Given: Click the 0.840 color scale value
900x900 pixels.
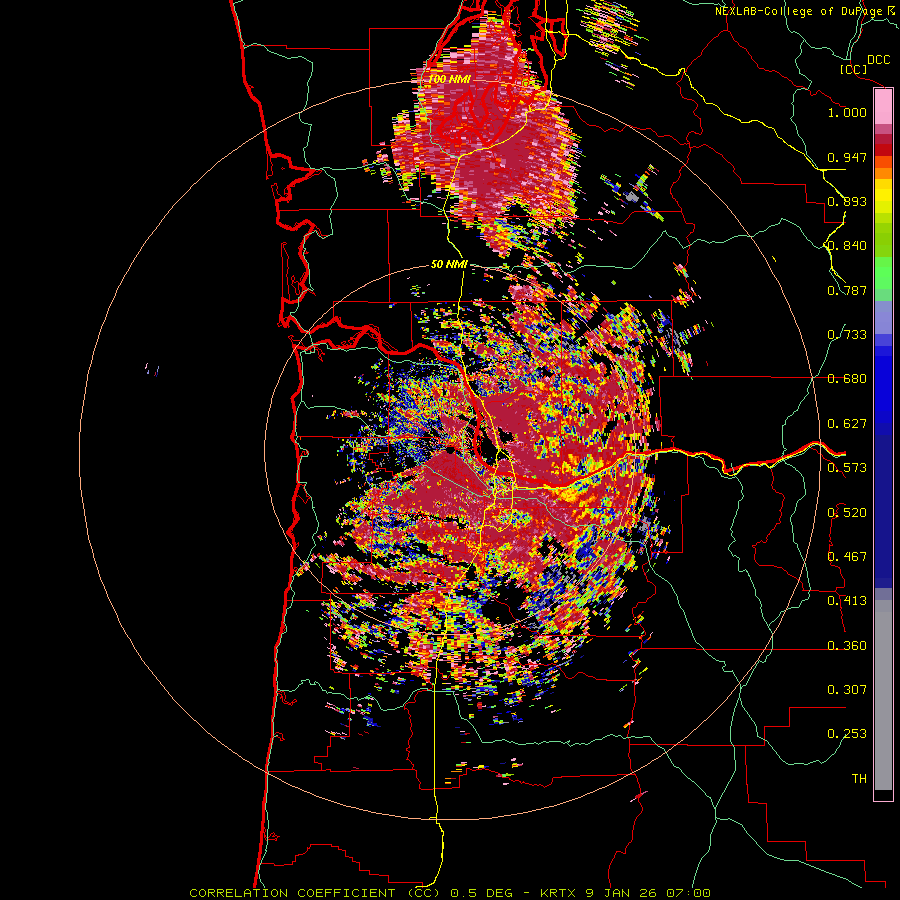Looking at the screenshot, I should (847, 246).
